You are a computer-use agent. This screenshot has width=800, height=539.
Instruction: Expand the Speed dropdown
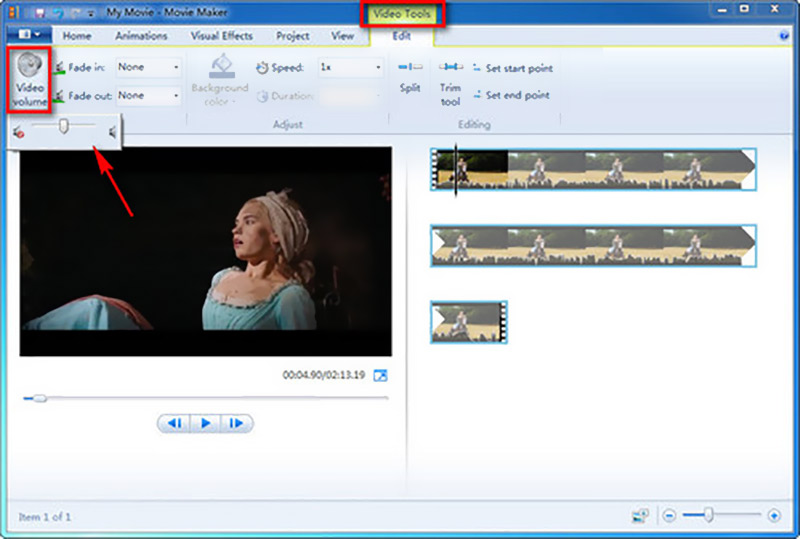click(x=350, y=67)
